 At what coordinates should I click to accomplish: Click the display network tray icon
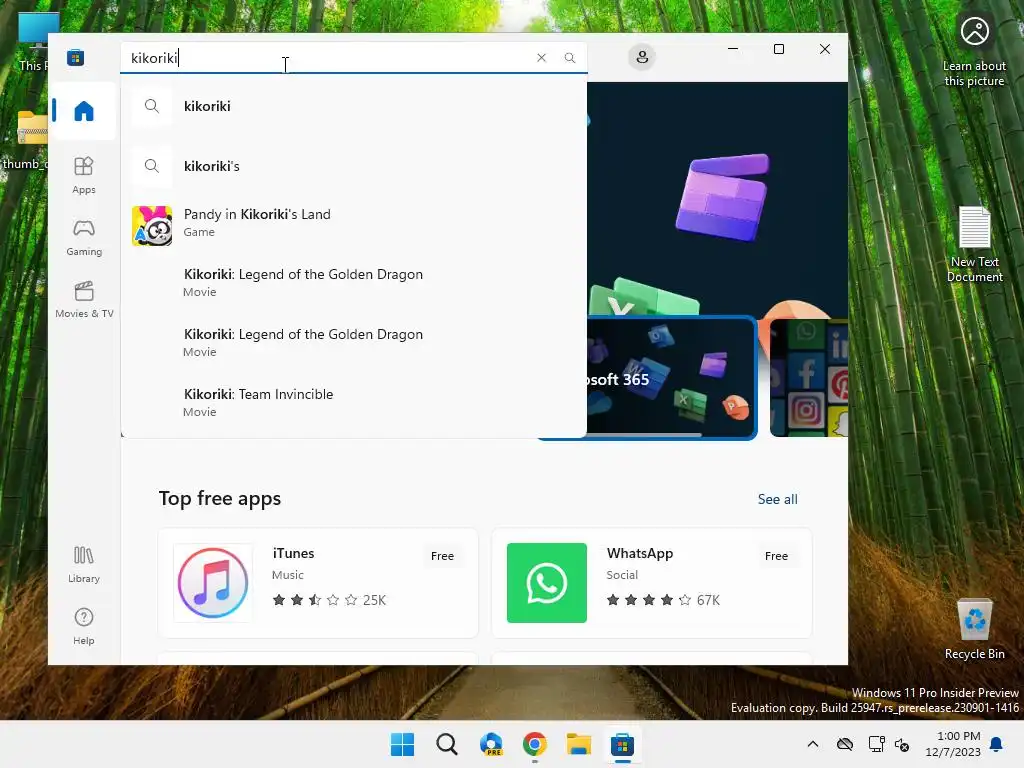coord(876,744)
